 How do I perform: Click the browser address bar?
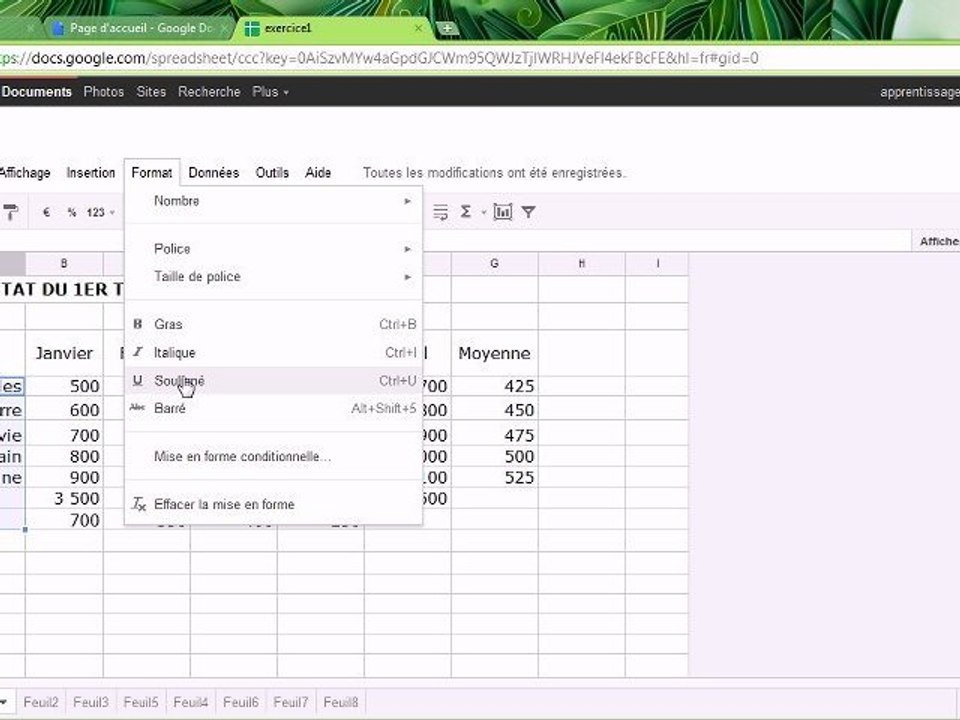click(x=480, y=58)
